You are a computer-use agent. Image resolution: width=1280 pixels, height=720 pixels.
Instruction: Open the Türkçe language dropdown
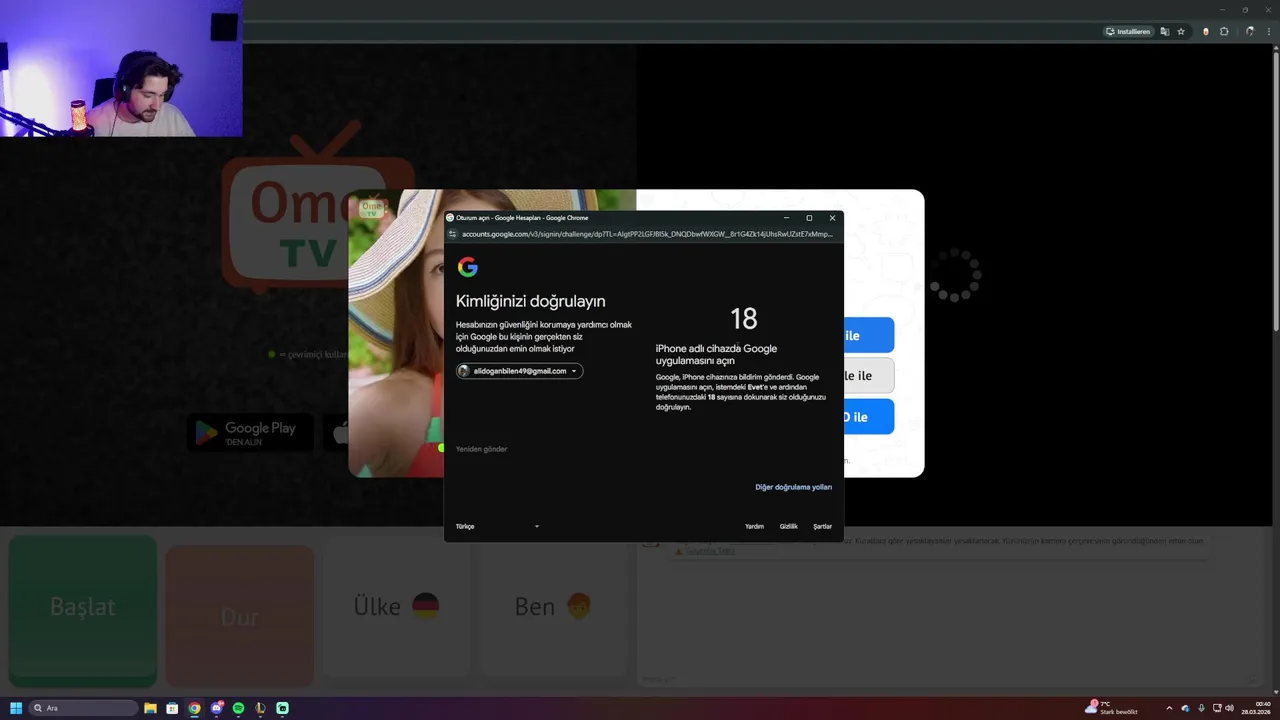click(497, 526)
